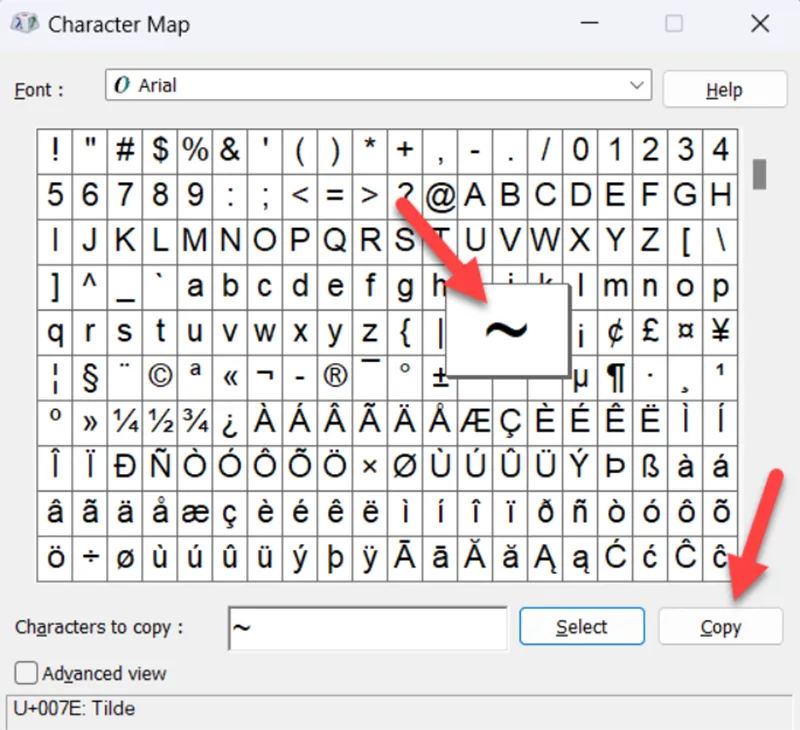Select the pilcrow ¶ character
Screen dimensions: 800x730
click(615, 378)
